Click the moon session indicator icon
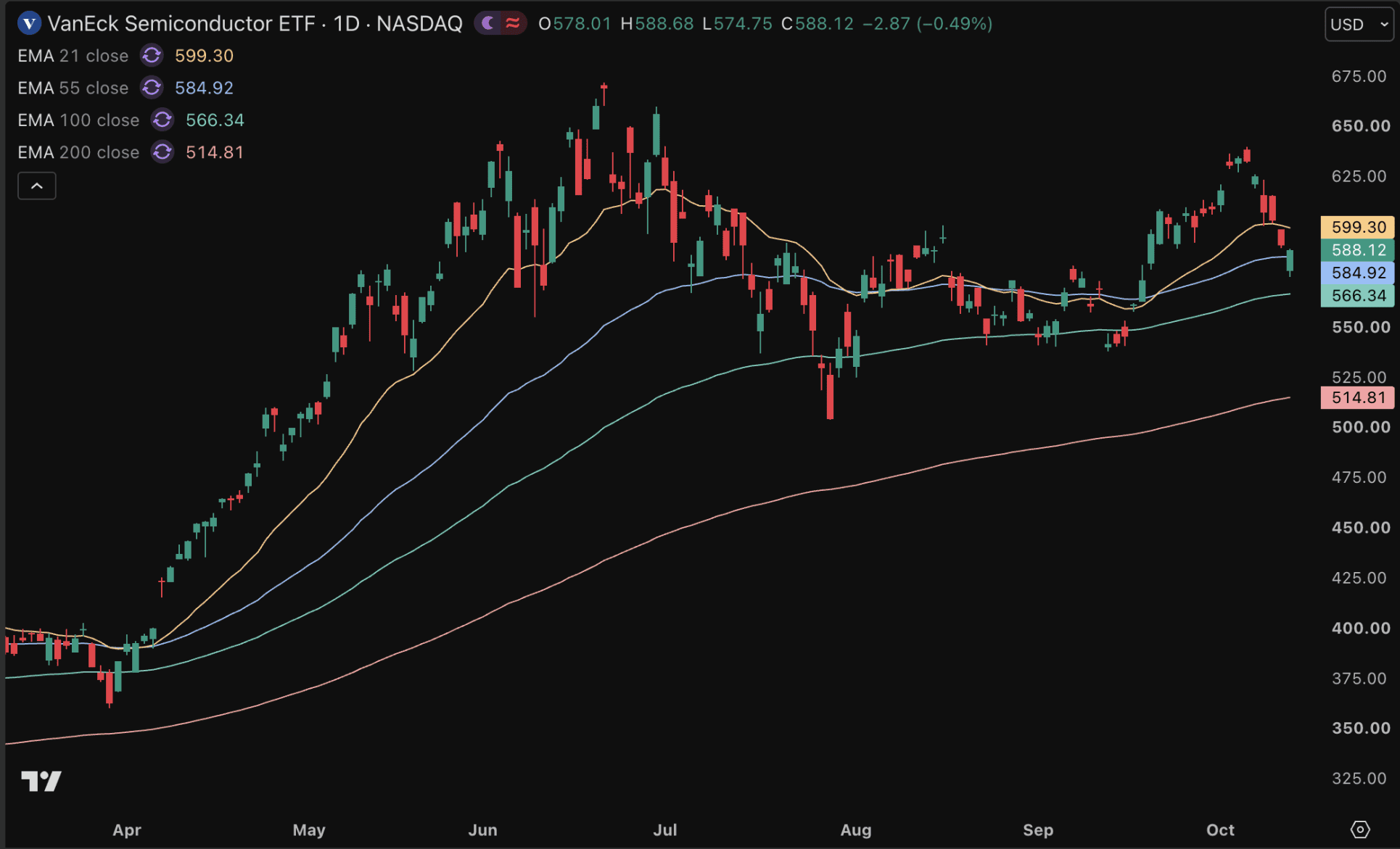Image resolution: width=1400 pixels, height=849 pixels. 488,24
